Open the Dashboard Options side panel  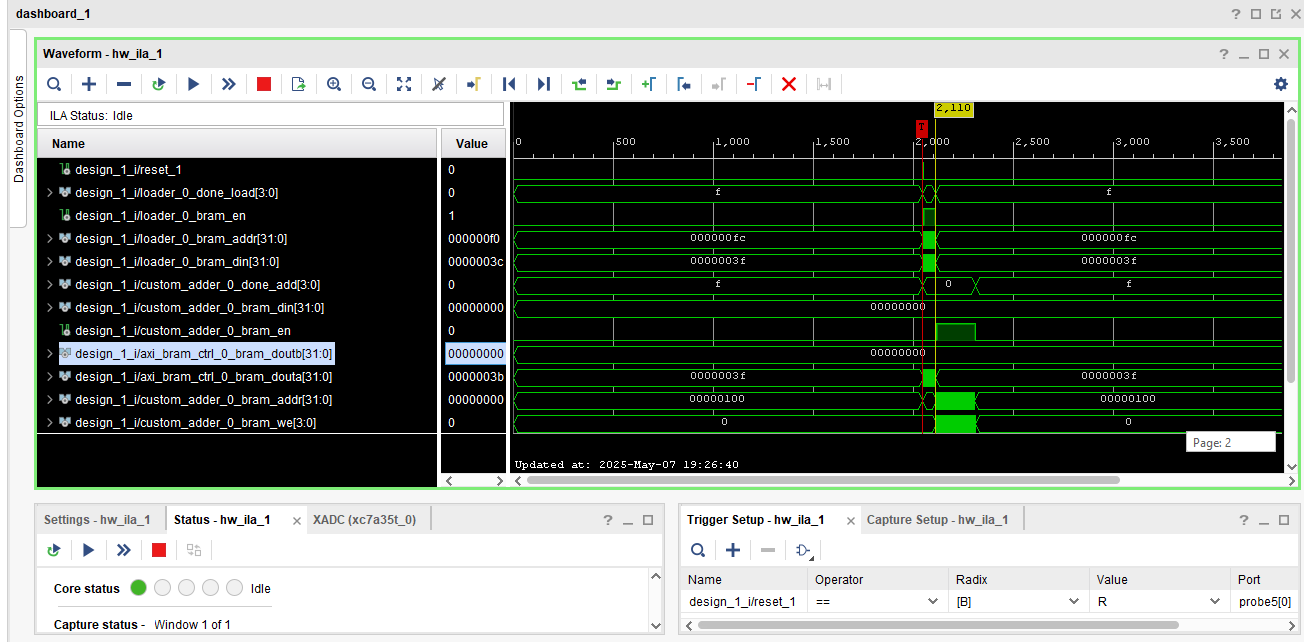(x=18, y=128)
